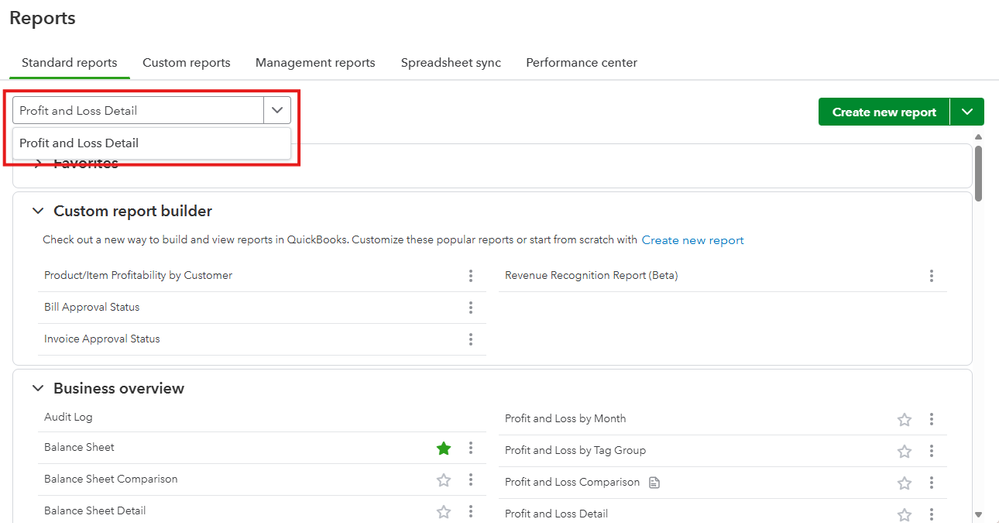Open more options for Invoice Approval Status

tap(471, 340)
